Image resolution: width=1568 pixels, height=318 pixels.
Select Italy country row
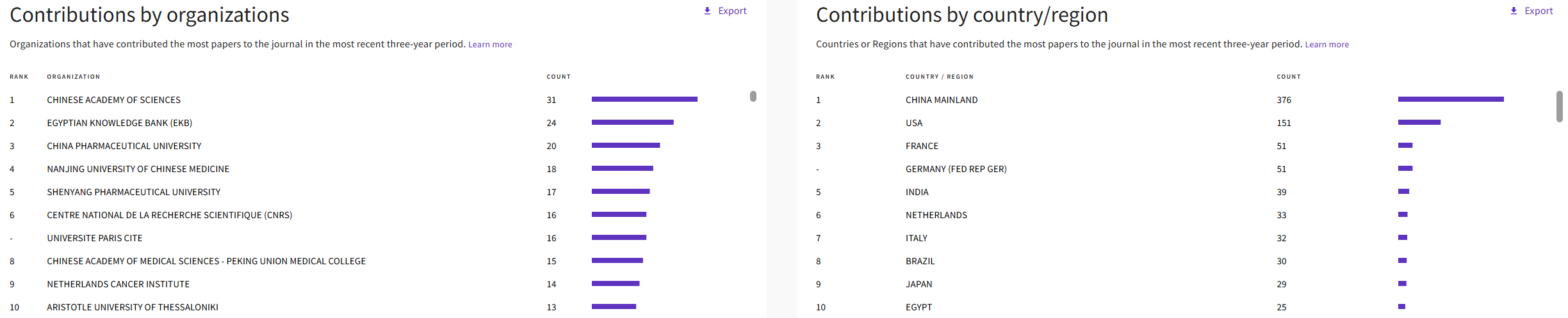pos(917,238)
